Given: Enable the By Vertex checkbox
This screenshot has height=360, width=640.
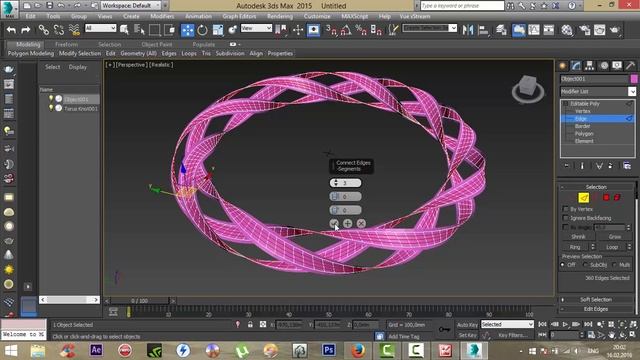Looking at the screenshot, I should [565, 209].
